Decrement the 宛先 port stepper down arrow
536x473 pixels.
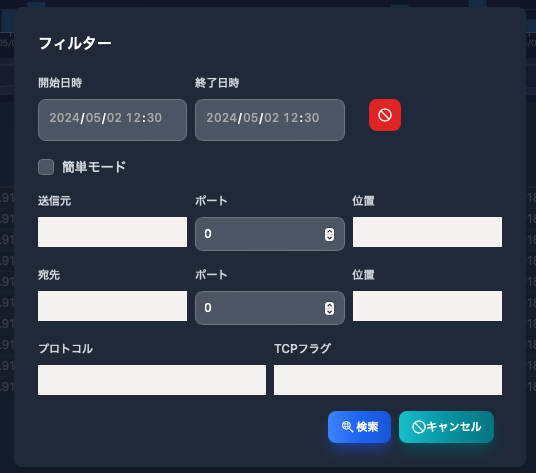[x=329, y=311]
